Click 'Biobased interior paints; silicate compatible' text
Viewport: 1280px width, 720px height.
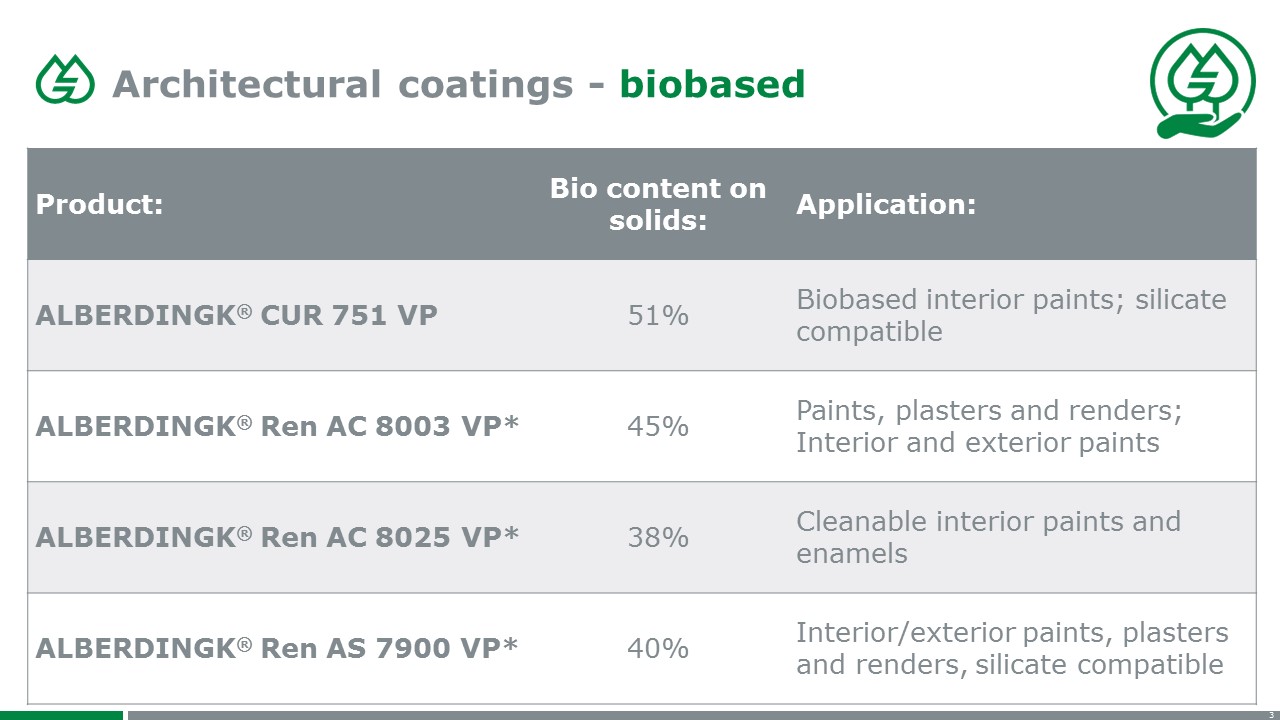pyautogui.click(x=1011, y=316)
